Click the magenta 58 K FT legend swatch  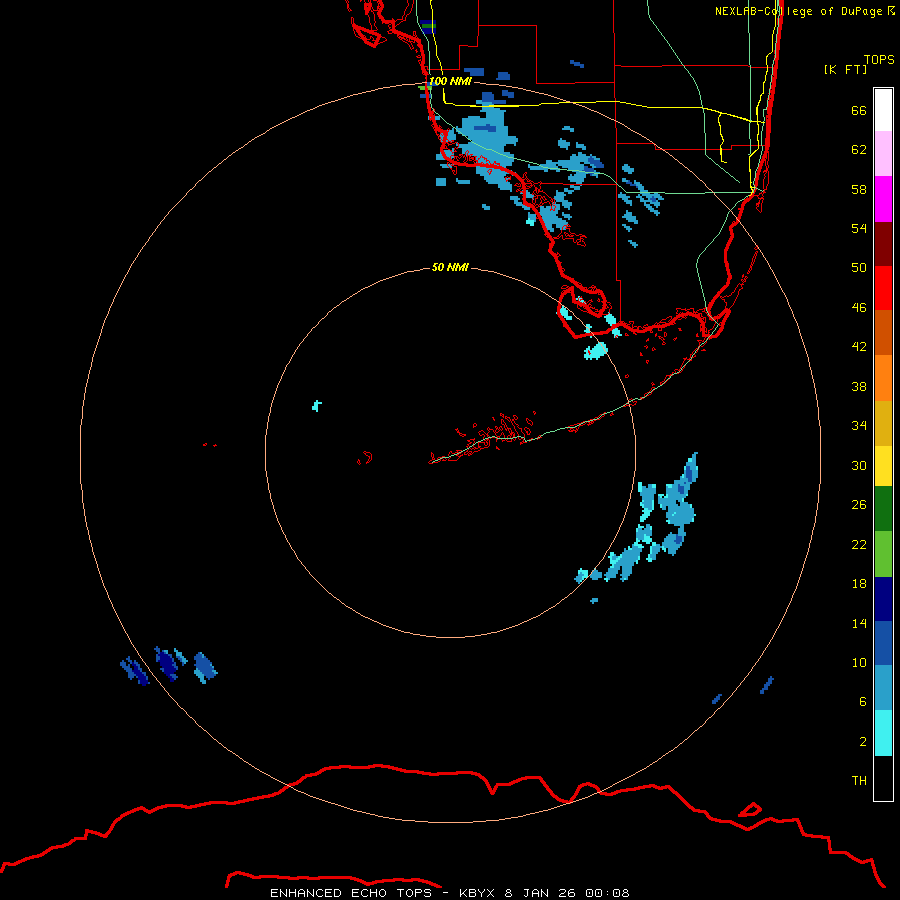pos(883,199)
